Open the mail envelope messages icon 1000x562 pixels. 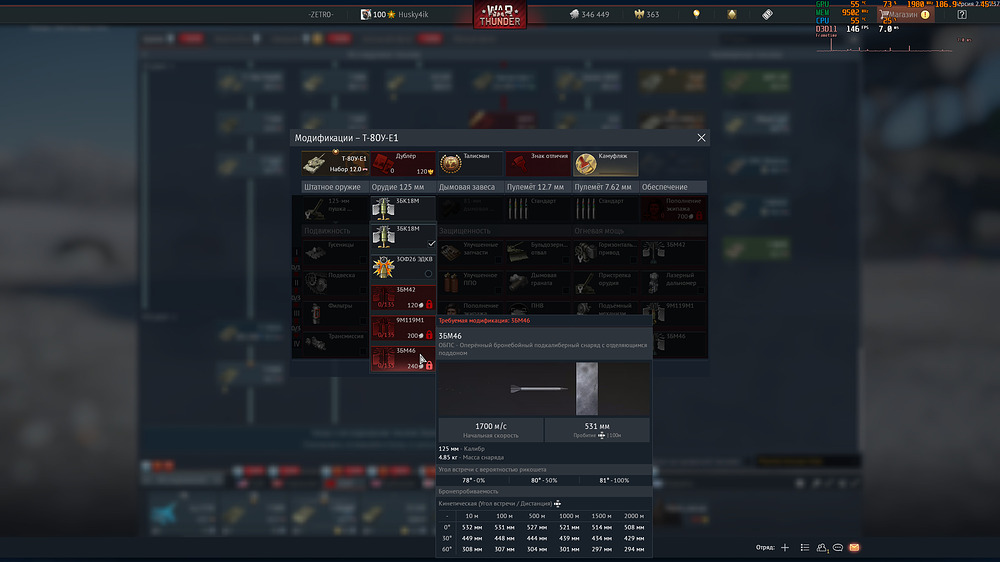tap(854, 548)
